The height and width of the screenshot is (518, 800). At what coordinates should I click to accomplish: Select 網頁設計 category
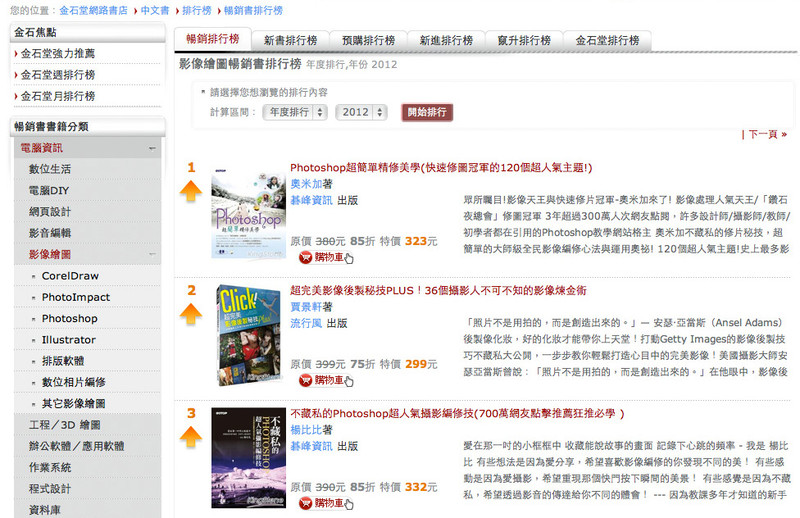tap(50, 212)
